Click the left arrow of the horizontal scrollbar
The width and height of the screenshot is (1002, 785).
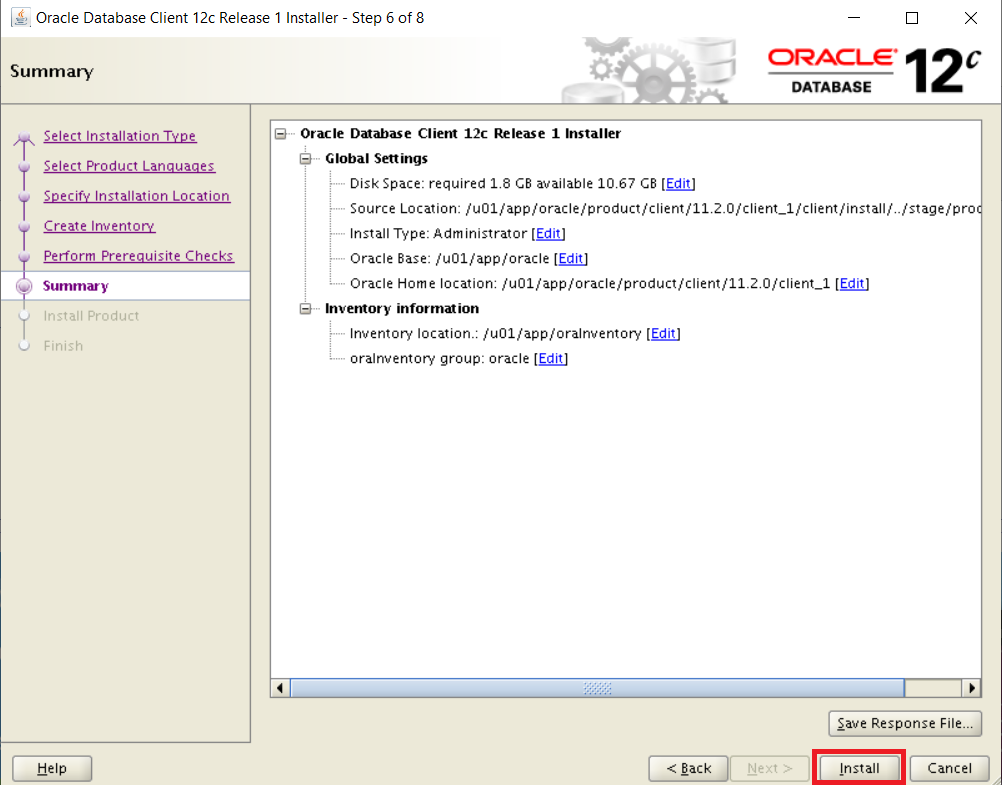click(x=280, y=688)
